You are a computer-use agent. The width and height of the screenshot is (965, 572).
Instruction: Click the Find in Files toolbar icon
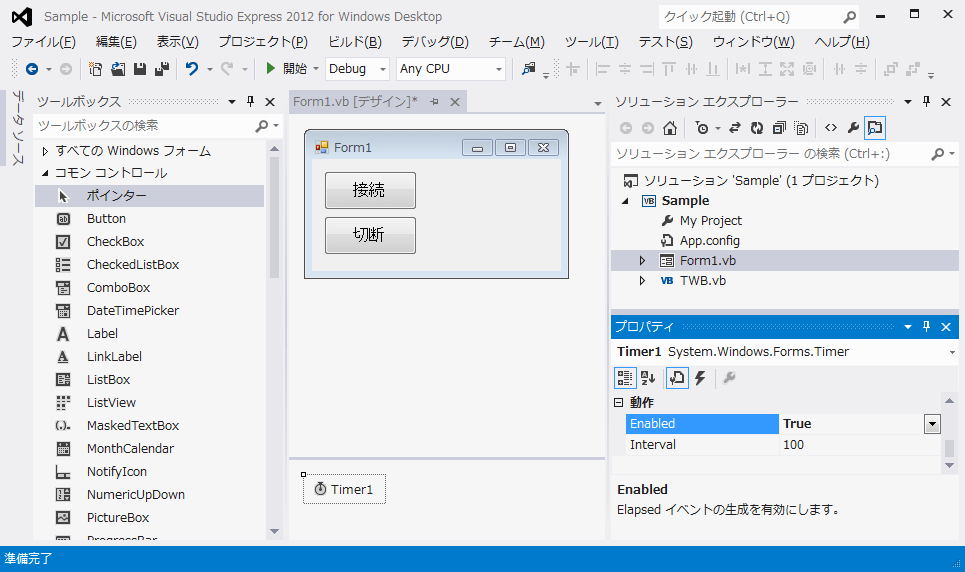pos(529,69)
